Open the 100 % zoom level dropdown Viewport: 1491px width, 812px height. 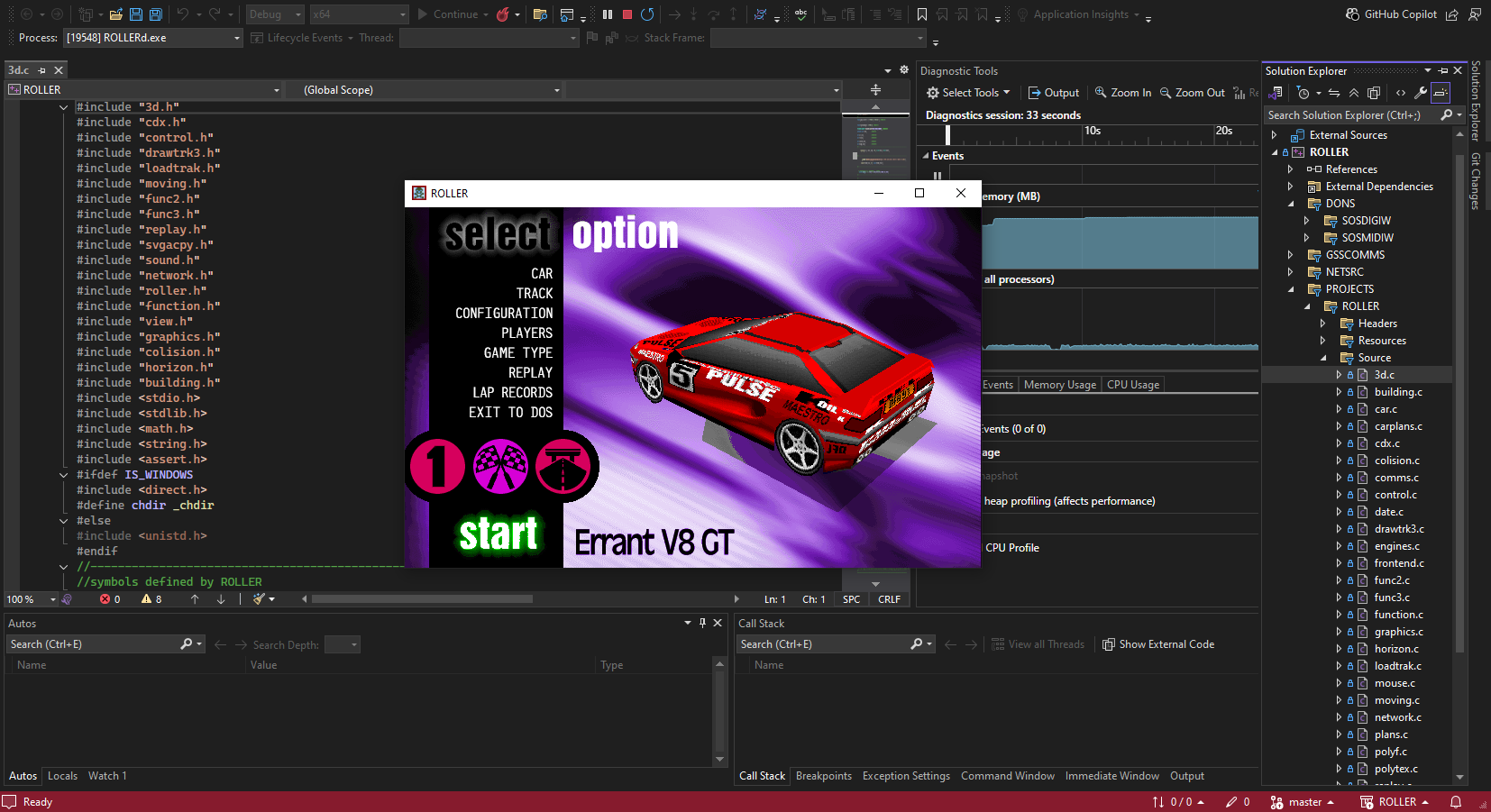pyautogui.click(x=31, y=599)
